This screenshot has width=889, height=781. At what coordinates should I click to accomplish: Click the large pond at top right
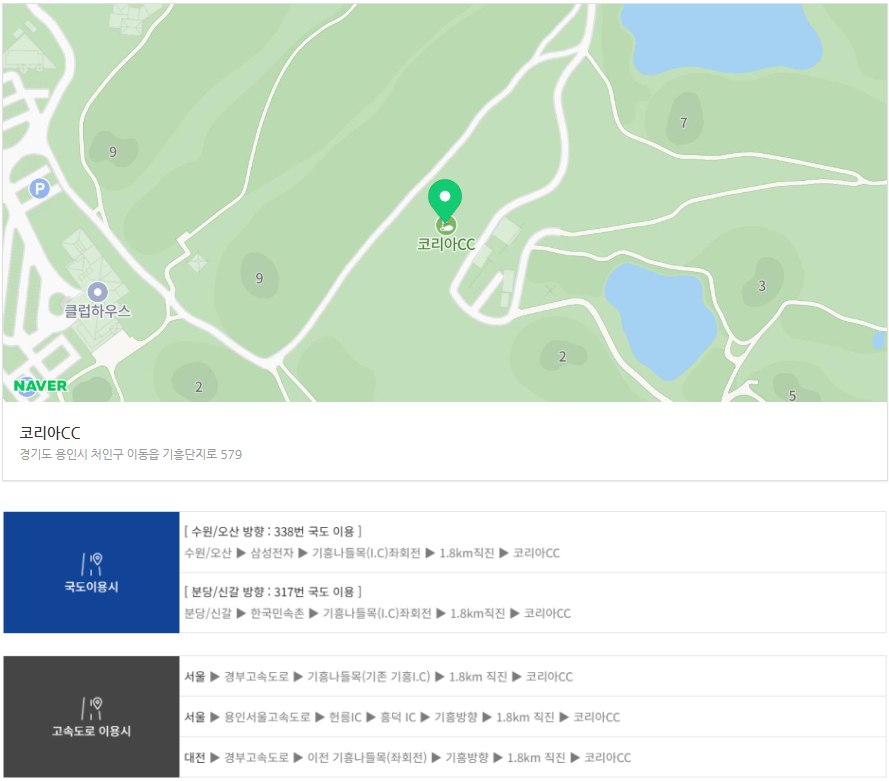pyautogui.click(x=719, y=40)
